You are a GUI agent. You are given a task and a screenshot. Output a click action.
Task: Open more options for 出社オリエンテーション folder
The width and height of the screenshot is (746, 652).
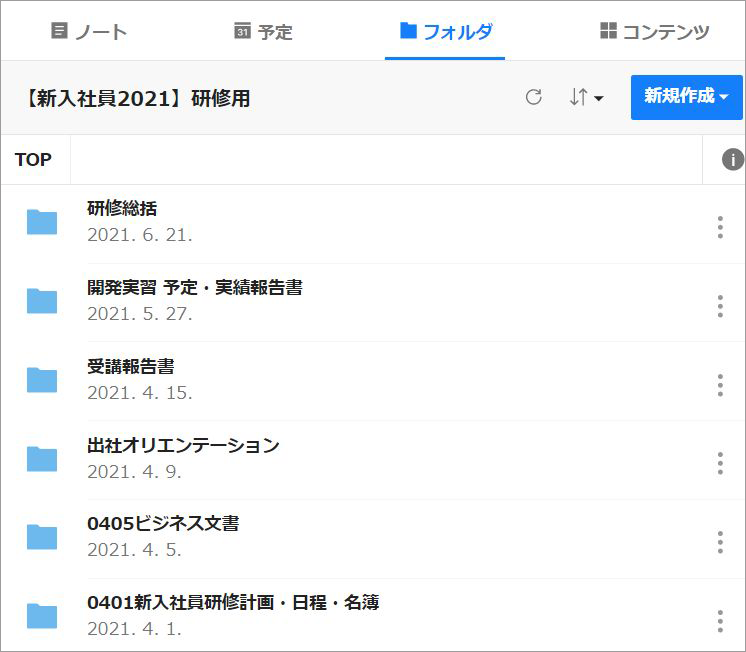pyautogui.click(x=720, y=463)
